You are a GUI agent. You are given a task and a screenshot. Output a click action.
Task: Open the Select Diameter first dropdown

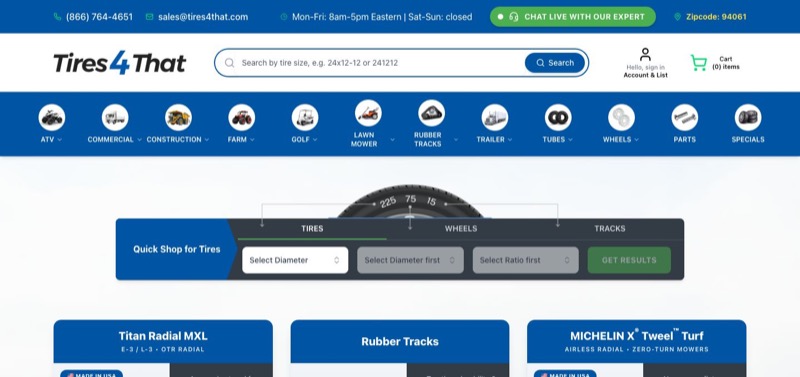pos(410,260)
